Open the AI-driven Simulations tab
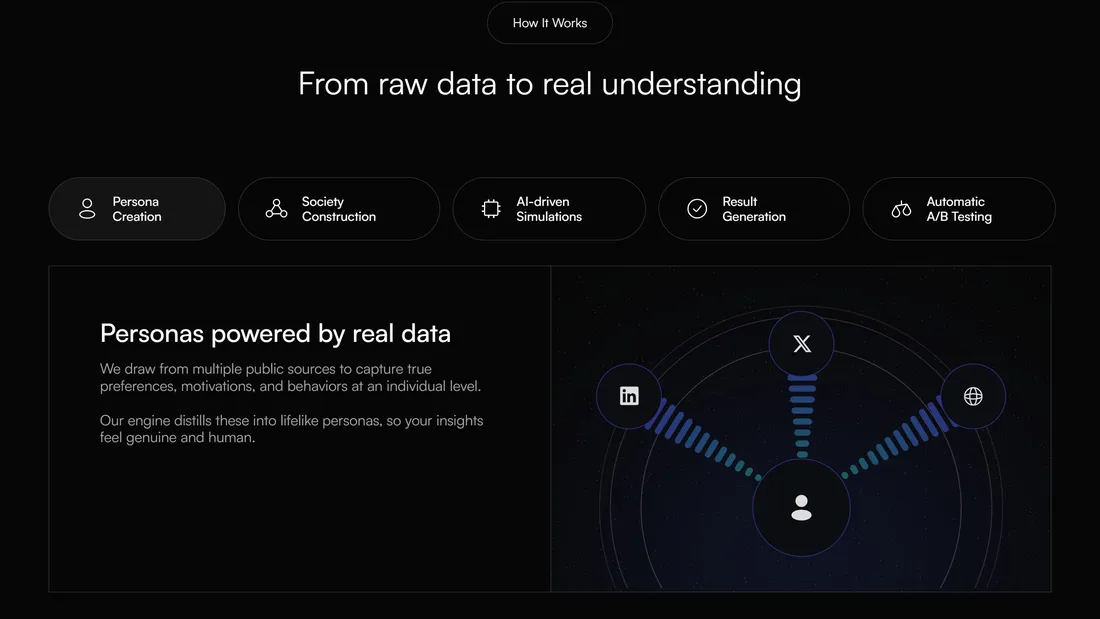The height and width of the screenshot is (619, 1100). tap(549, 209)
